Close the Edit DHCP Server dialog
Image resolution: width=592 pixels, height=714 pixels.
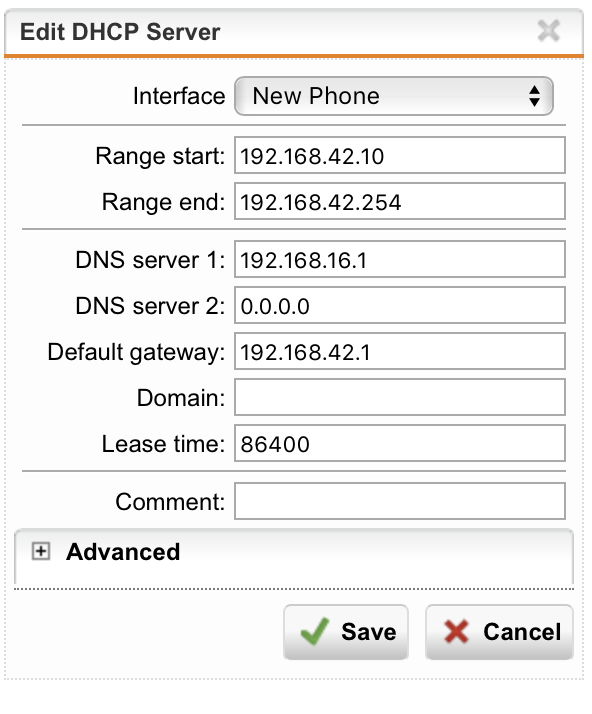click(x=548, y=31)
